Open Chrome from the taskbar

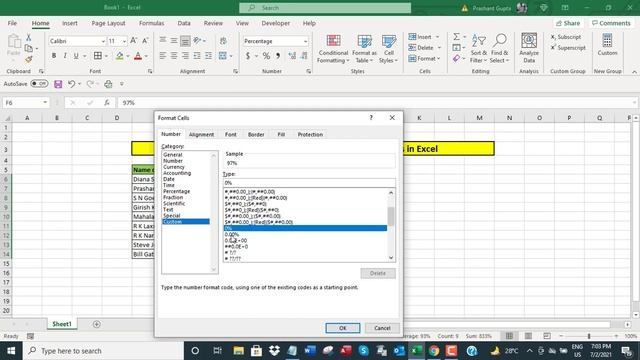click(433, 351)
